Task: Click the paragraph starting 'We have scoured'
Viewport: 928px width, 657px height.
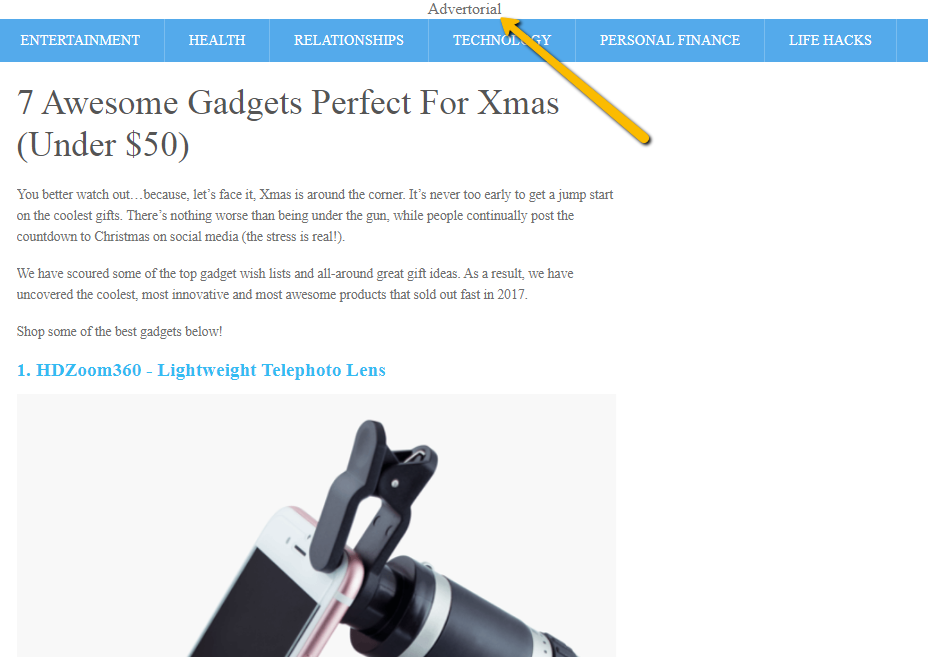Action: pos(295,284)
